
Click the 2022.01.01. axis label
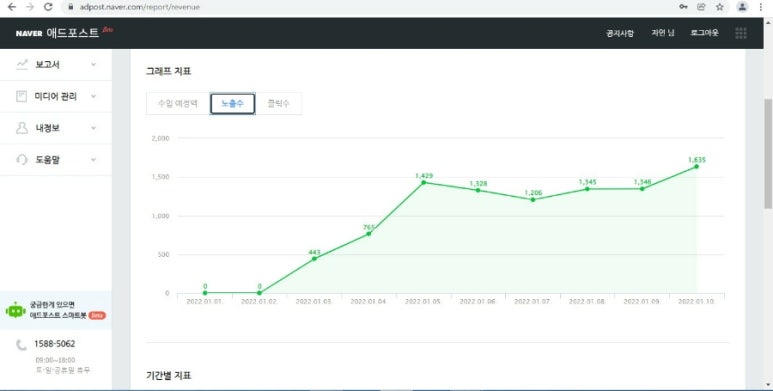point(205,301)
